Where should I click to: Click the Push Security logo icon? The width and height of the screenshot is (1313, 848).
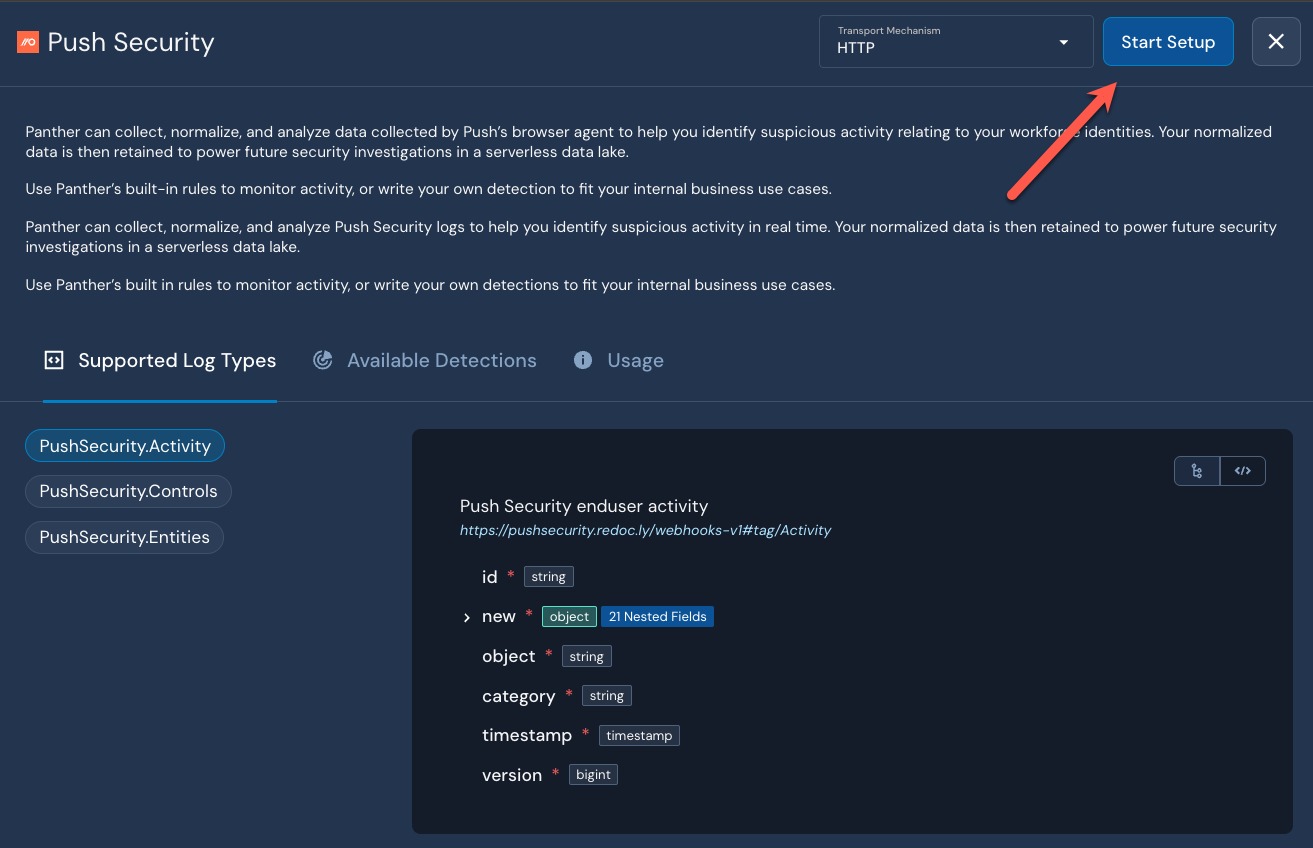pyautogui.click(x=28, y=42)
